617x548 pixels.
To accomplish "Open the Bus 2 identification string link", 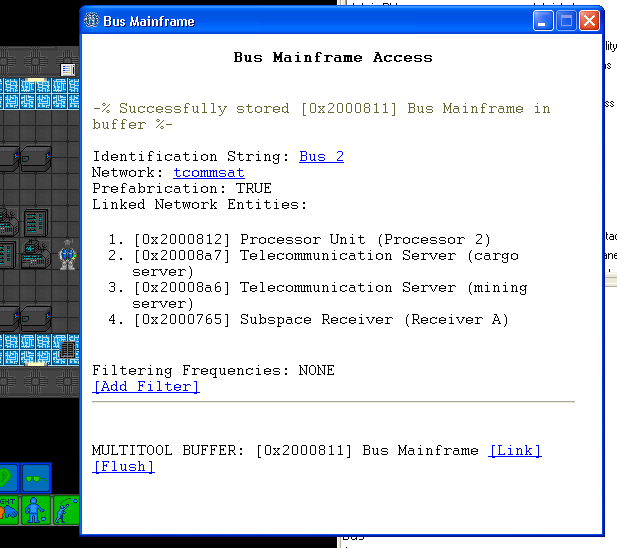I will click(x=321, y=157).
